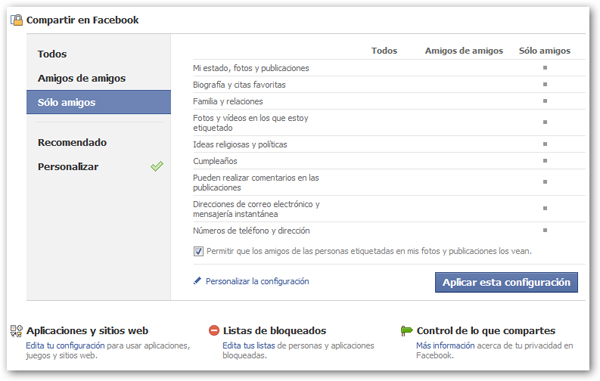
Task: Open Personalizar la configuración link
Action: coord(257,281)
